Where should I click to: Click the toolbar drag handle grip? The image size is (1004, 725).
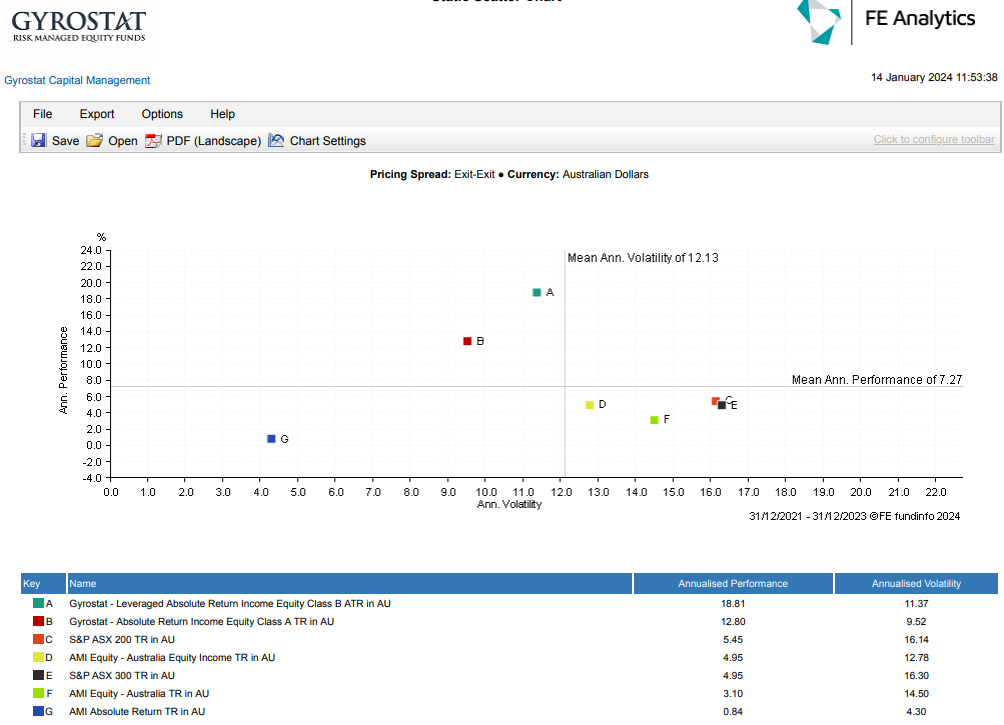point(25,140)
